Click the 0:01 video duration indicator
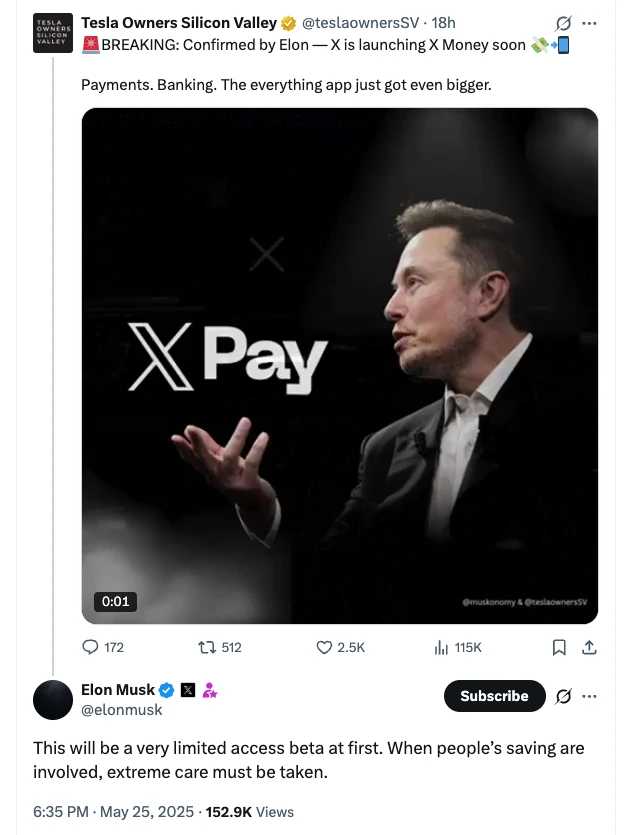The image size is (628, 835). (x=115, y=601)
